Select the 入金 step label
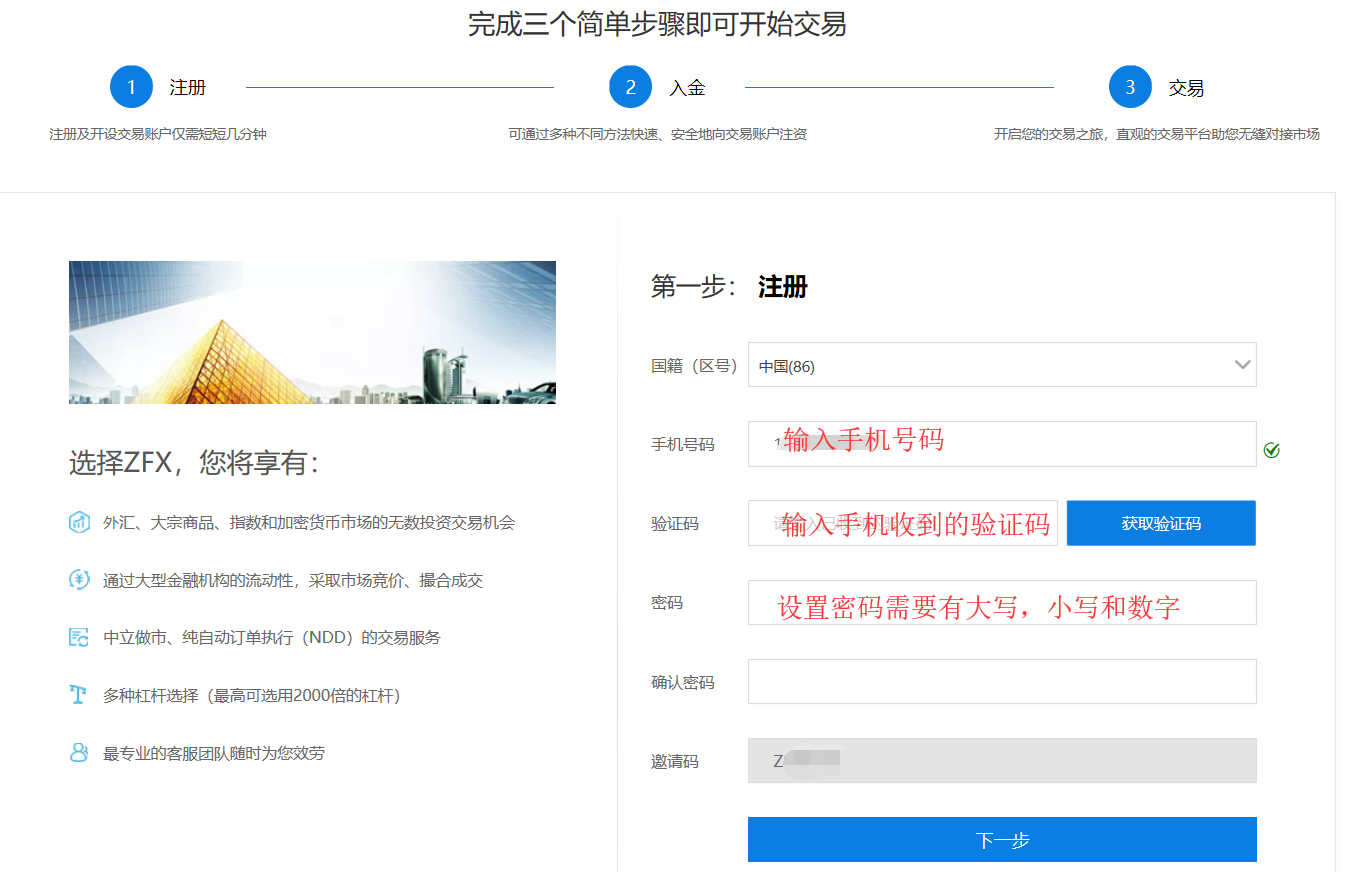 [687, 88]
